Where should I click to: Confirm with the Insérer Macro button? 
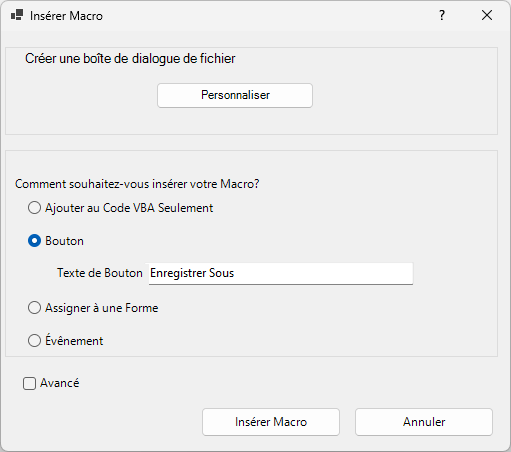[271, 422]
